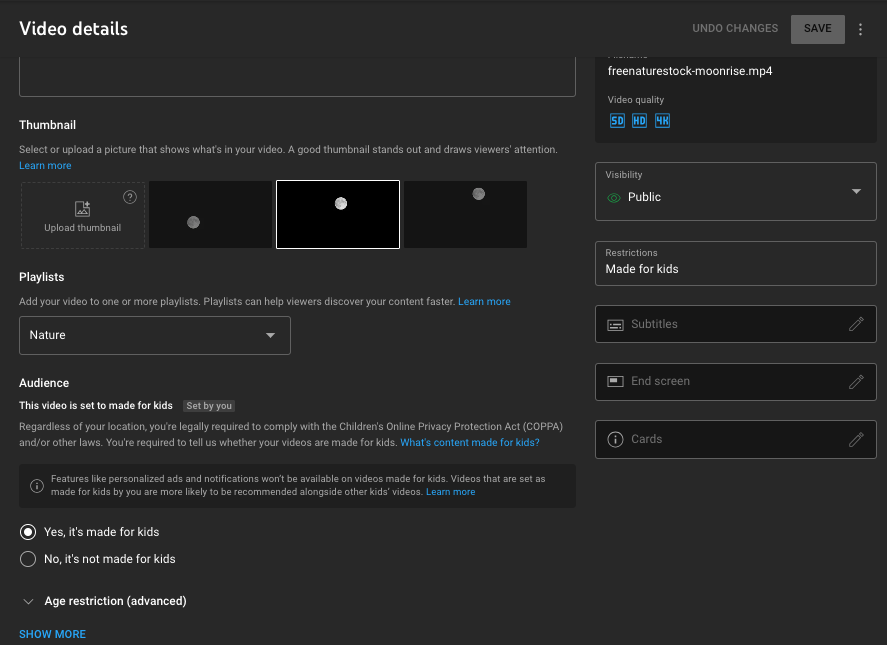The image size is (887, 645).
Task: Click the Subtitles label
Action: coord(654,324)
